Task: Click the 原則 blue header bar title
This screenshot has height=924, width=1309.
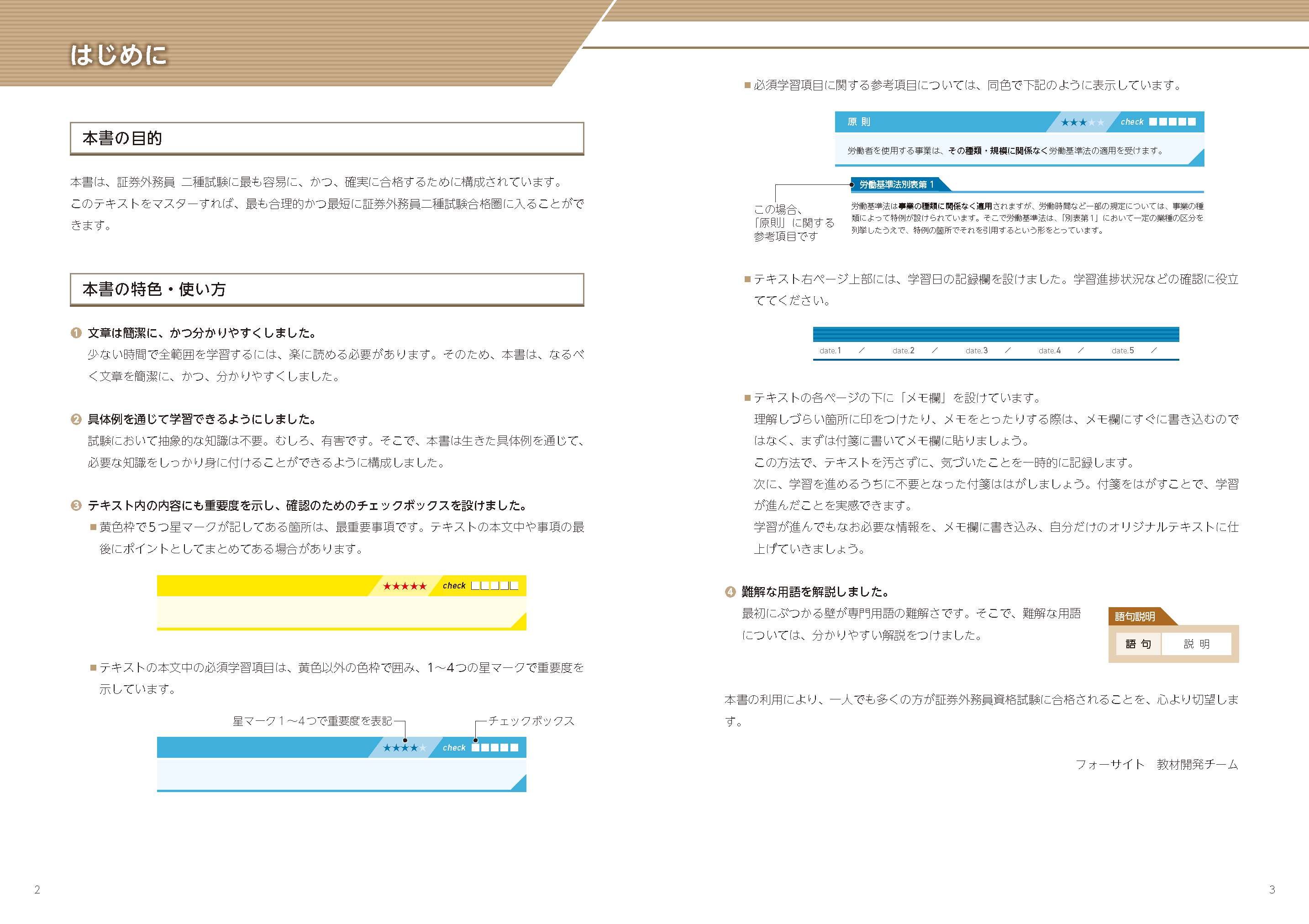Action: coord(859,122)
